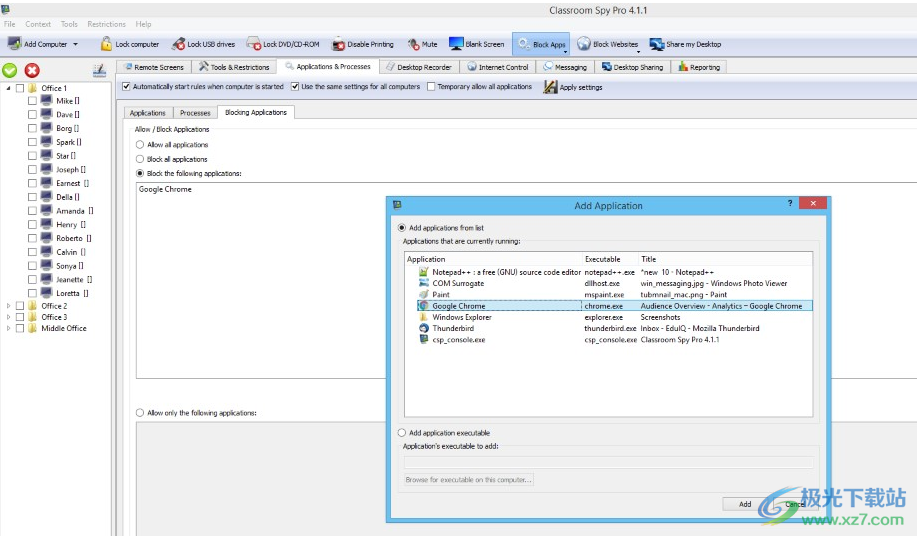Image resolution: width=917 pixels, height=536 pixels.
Task: Switch to the Remote Screens tab
Action: click(x=154, y=67)
